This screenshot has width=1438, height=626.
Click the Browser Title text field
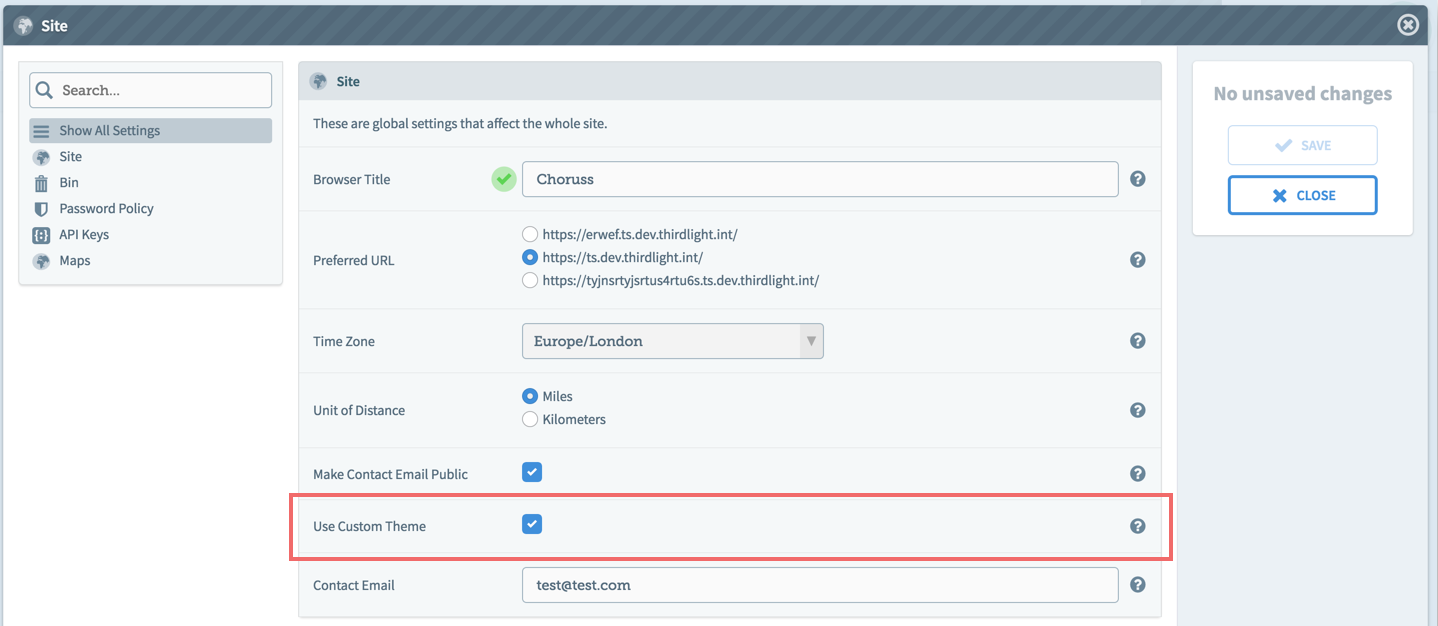pos(820,179)
